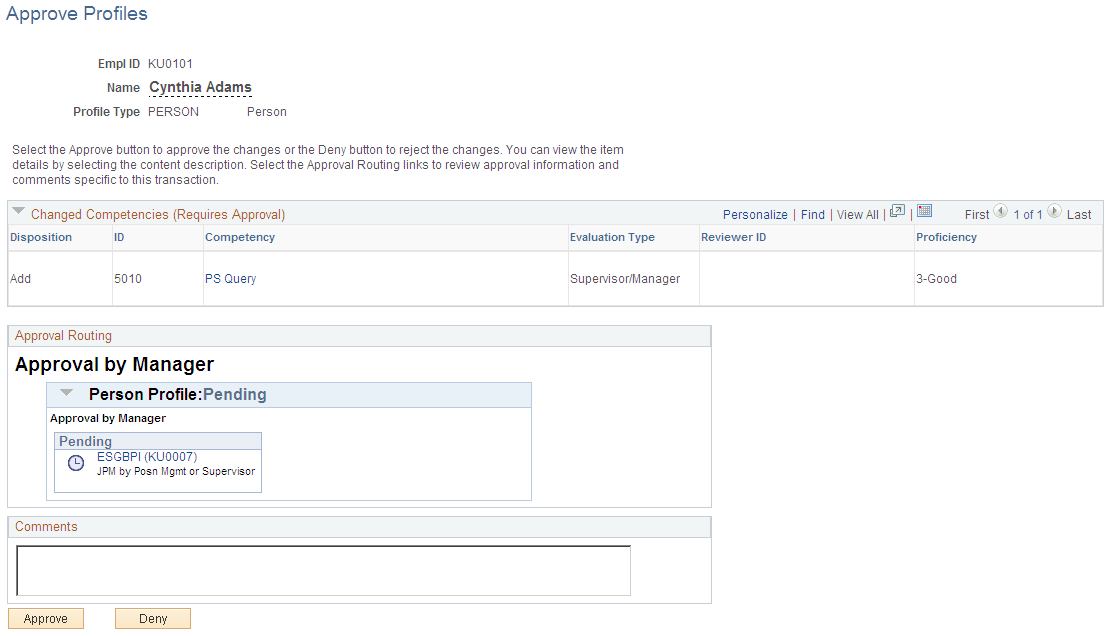Open the Personalize link for the grid

coord(755,213)
